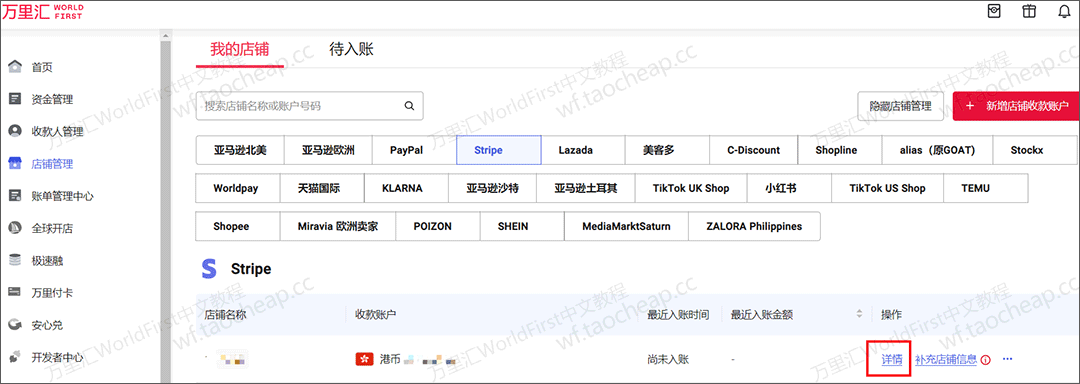1080x384 pixels.
Task: Open 资金管理 in the sidebar
Action: click(52, 99)
